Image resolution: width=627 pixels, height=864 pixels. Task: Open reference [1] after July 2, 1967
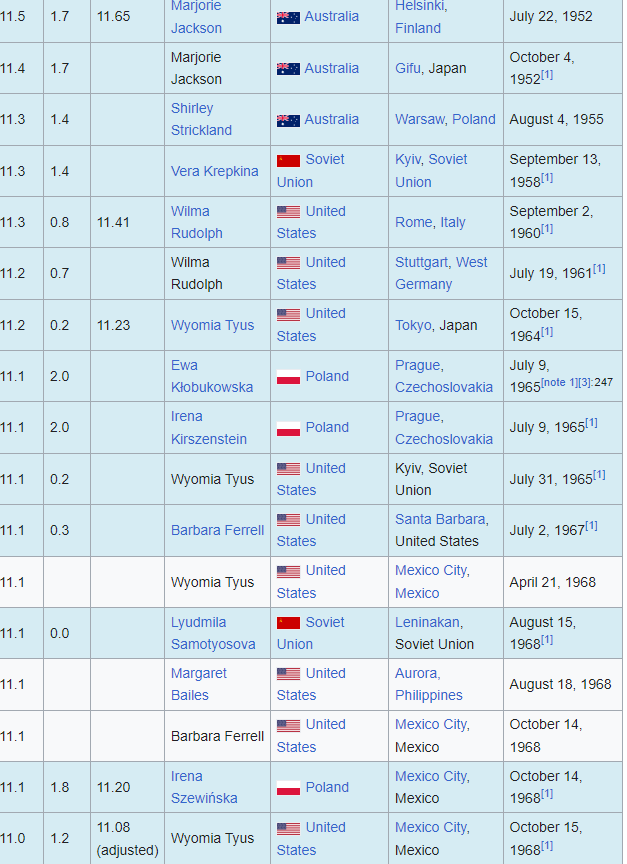[x=591, y=525]
